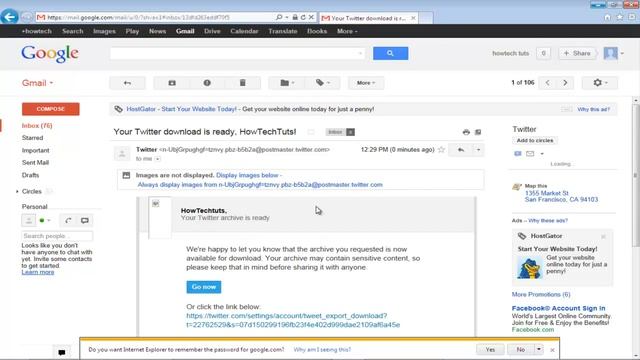Click Display images below link

[247, 175]
